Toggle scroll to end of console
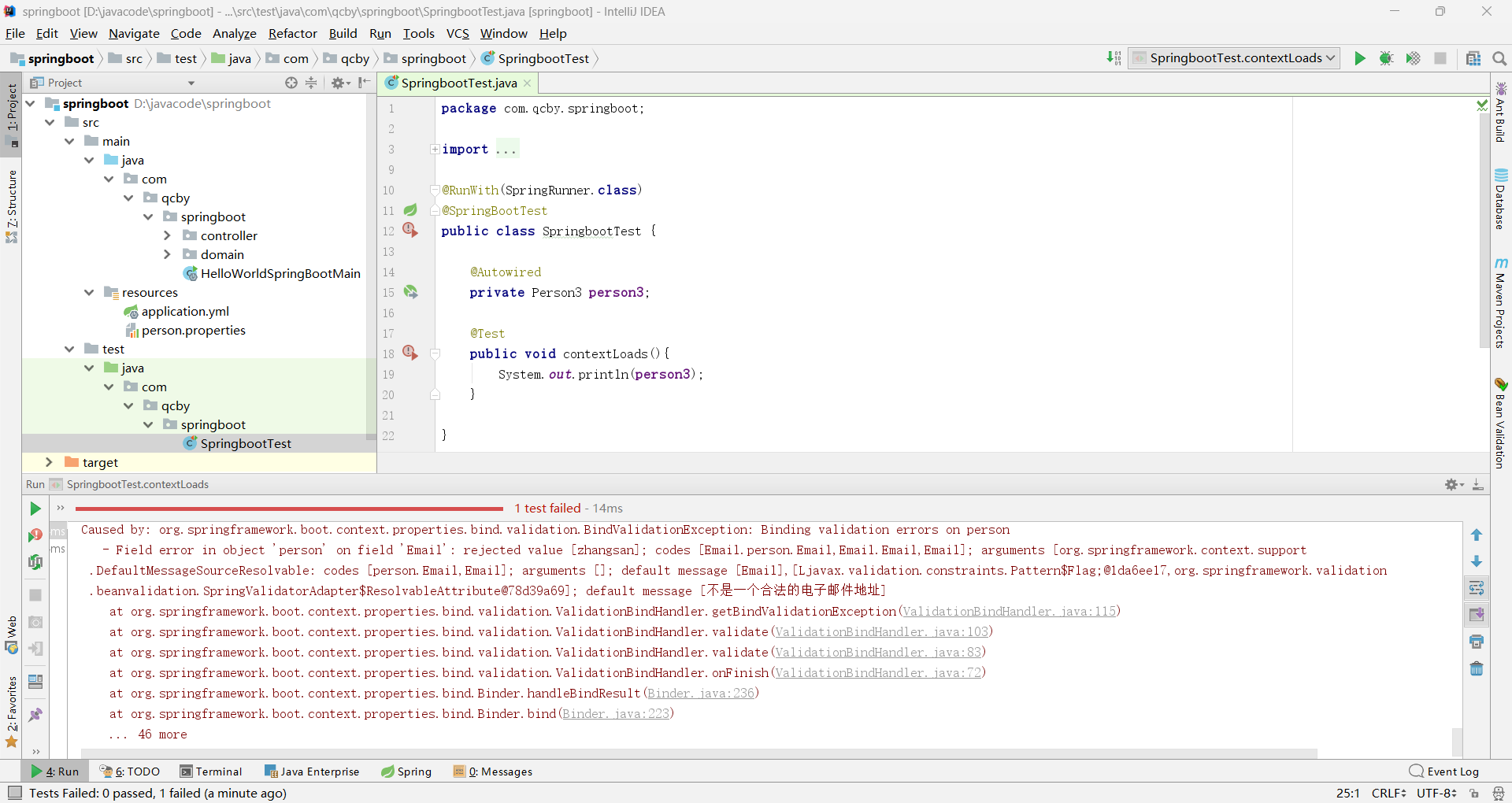The image size is (1512, 803). coord(1477,615)
